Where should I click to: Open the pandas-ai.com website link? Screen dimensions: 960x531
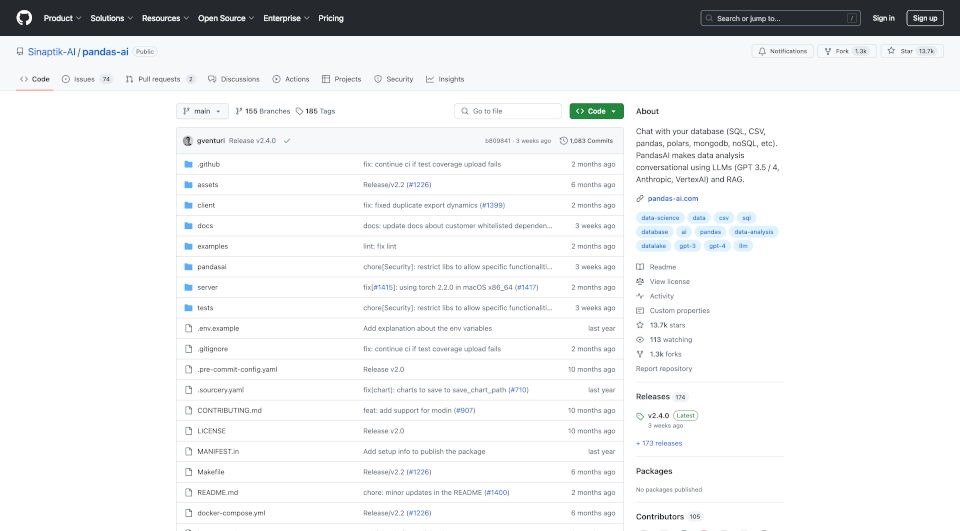673,199
